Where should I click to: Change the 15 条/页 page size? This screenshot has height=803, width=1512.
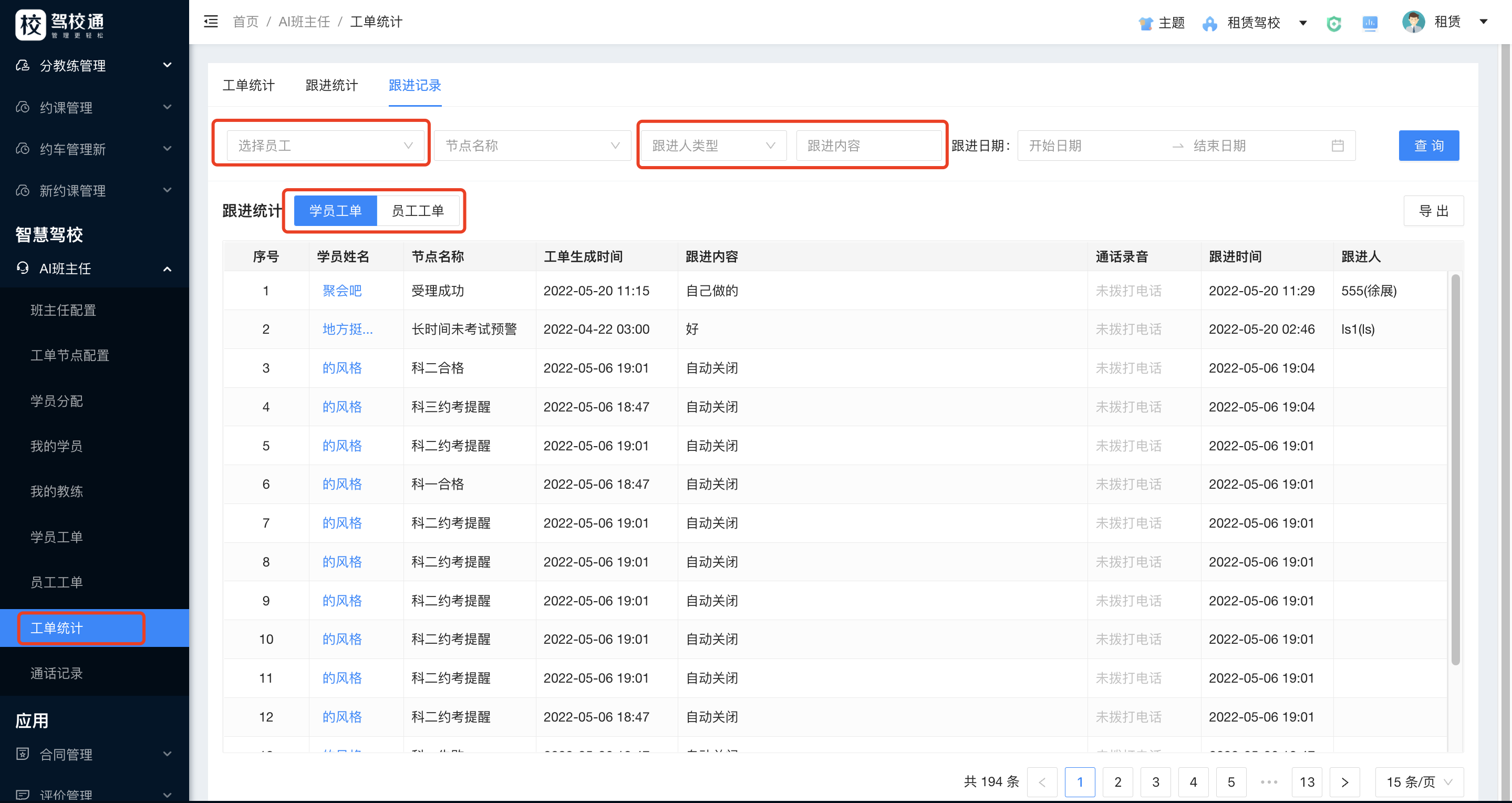[1419, 782]
